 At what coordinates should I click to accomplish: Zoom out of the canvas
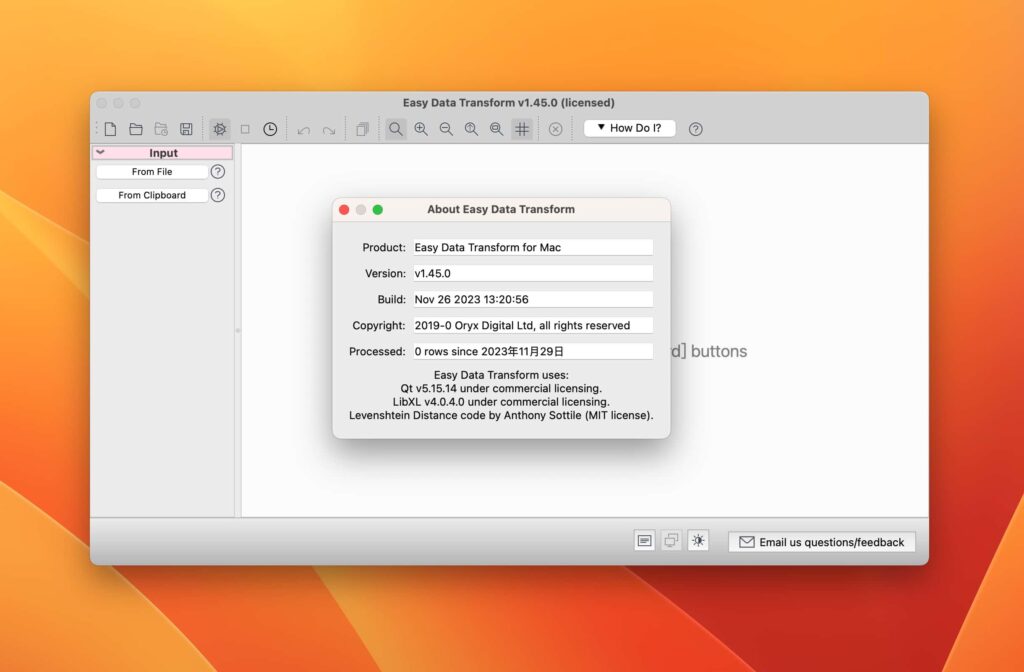pos(446,129)
